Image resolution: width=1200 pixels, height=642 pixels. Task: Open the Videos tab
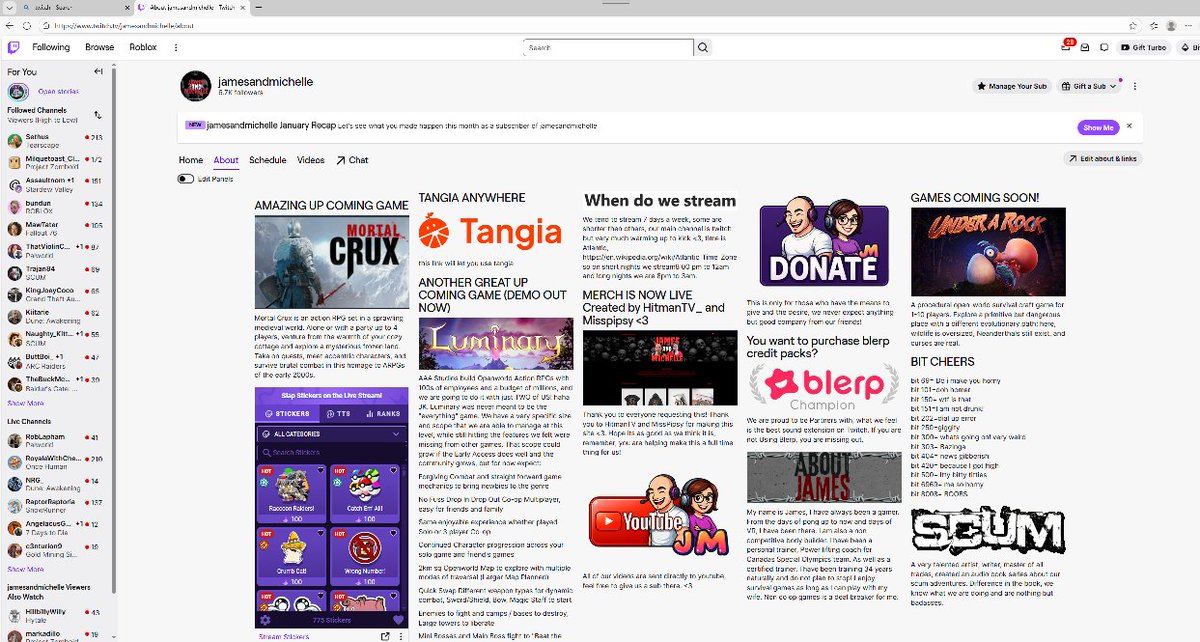311,160
